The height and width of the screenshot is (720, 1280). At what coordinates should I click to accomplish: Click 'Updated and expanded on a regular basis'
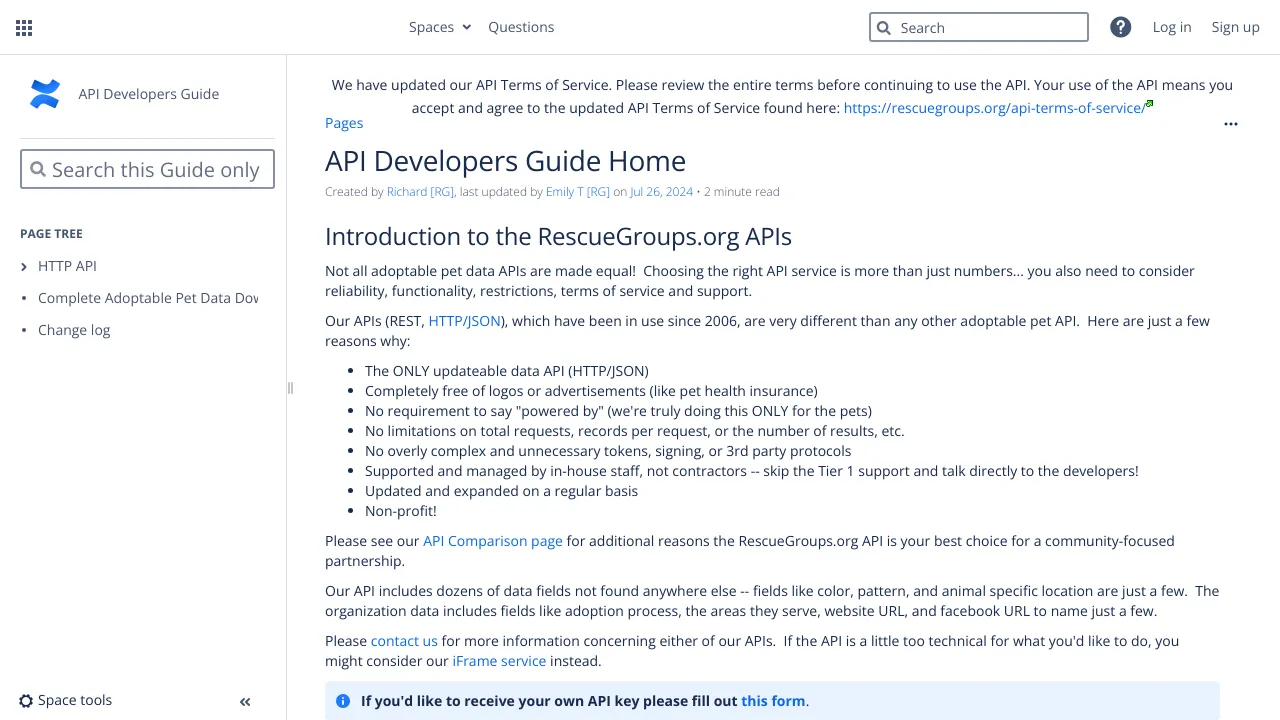pyautogui.click(x=501, y=491)
